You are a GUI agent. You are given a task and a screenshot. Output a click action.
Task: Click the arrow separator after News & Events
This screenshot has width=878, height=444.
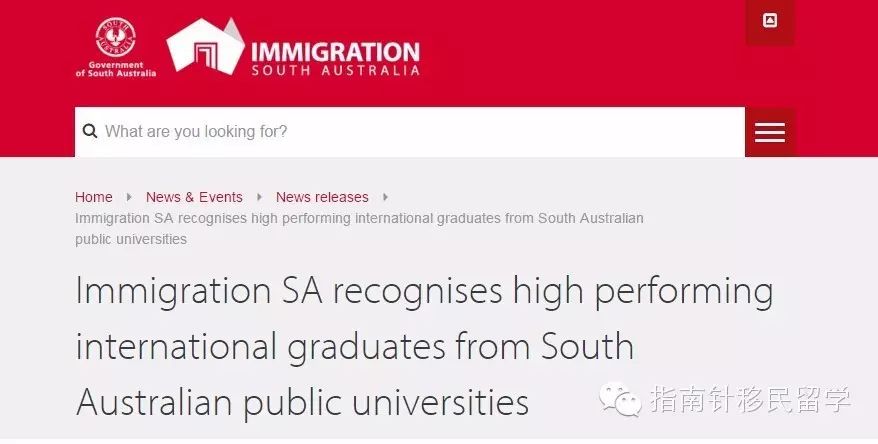pos(259,197)
